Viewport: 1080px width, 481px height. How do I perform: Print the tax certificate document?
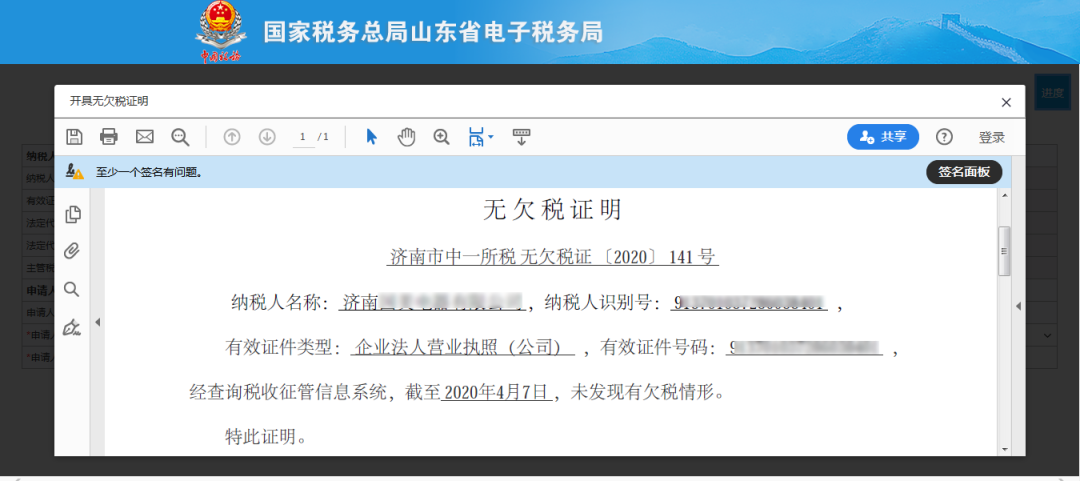pyautogui.click(x=109, y=136)
